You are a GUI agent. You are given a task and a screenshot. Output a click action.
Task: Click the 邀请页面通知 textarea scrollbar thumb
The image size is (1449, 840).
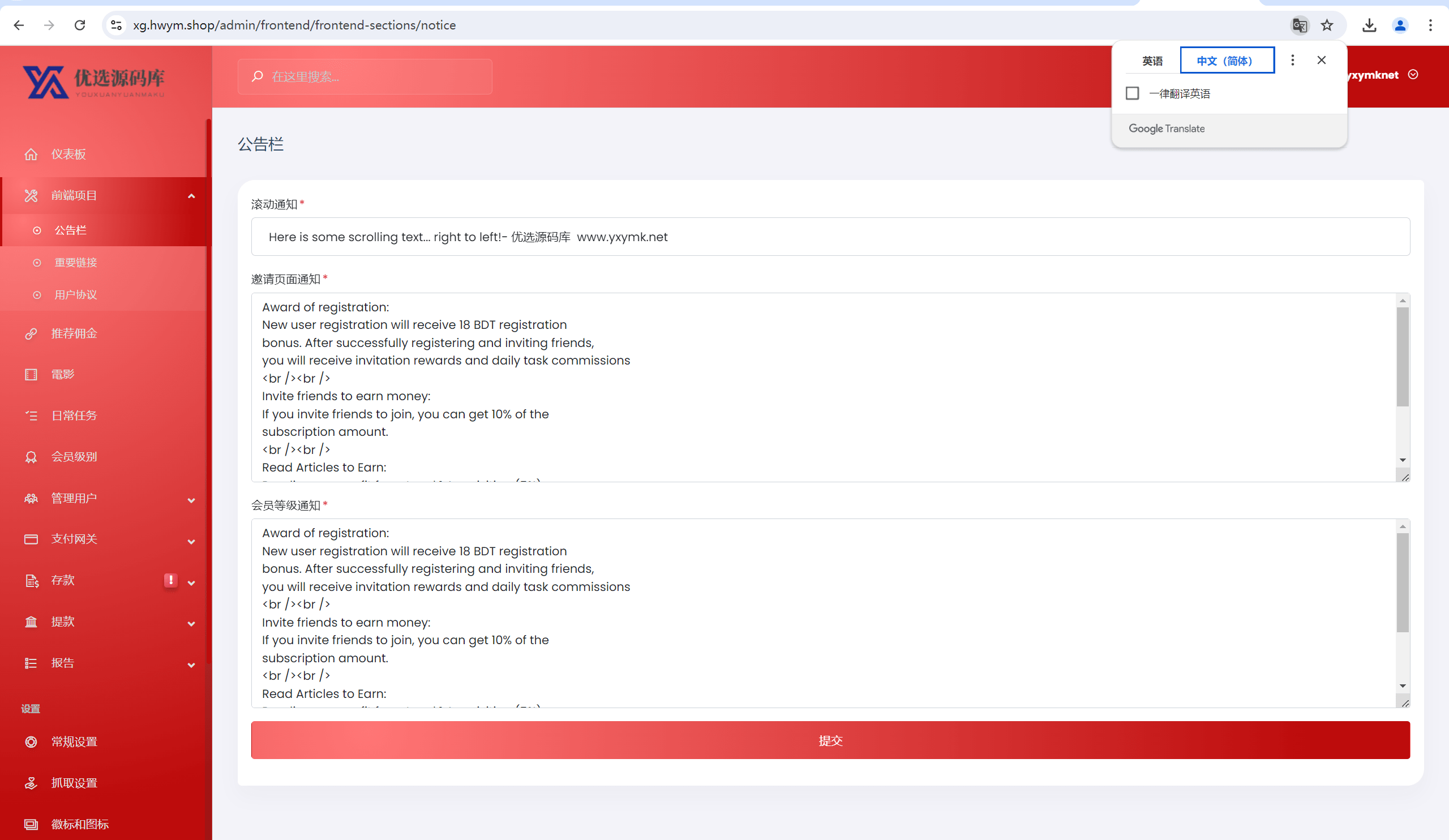tap(1403, 357)
